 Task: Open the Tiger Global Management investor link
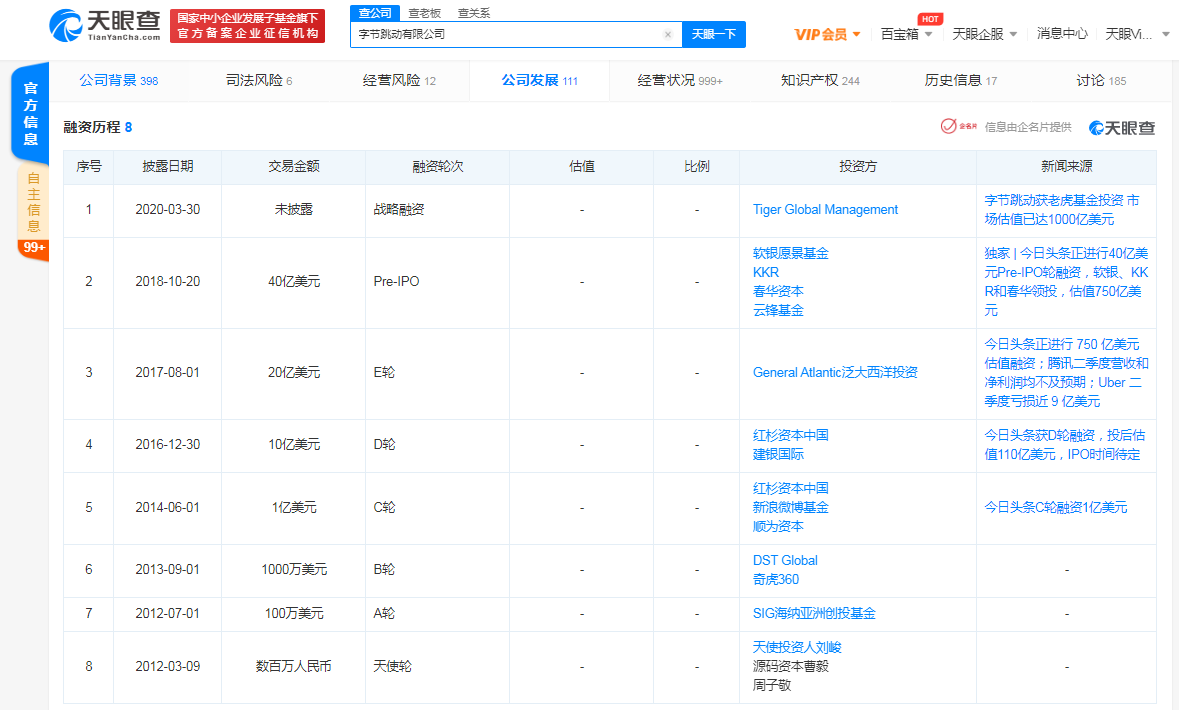coord(825,209)
